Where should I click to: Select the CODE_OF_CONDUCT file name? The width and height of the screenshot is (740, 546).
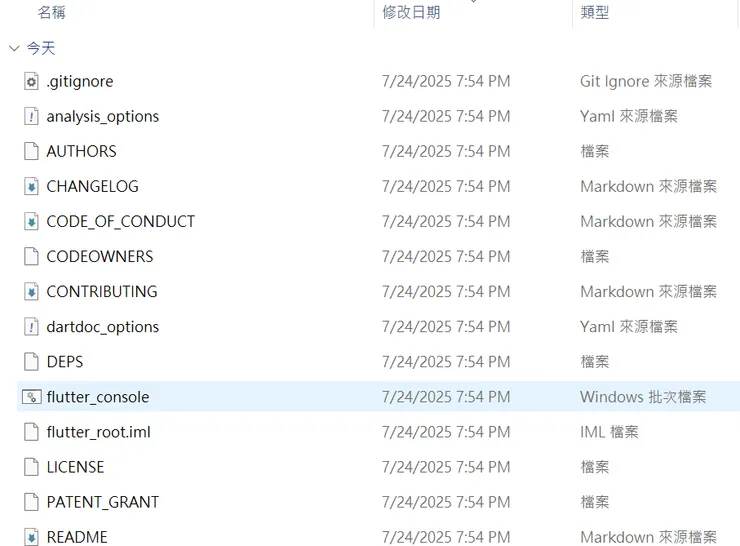point(120,221)
